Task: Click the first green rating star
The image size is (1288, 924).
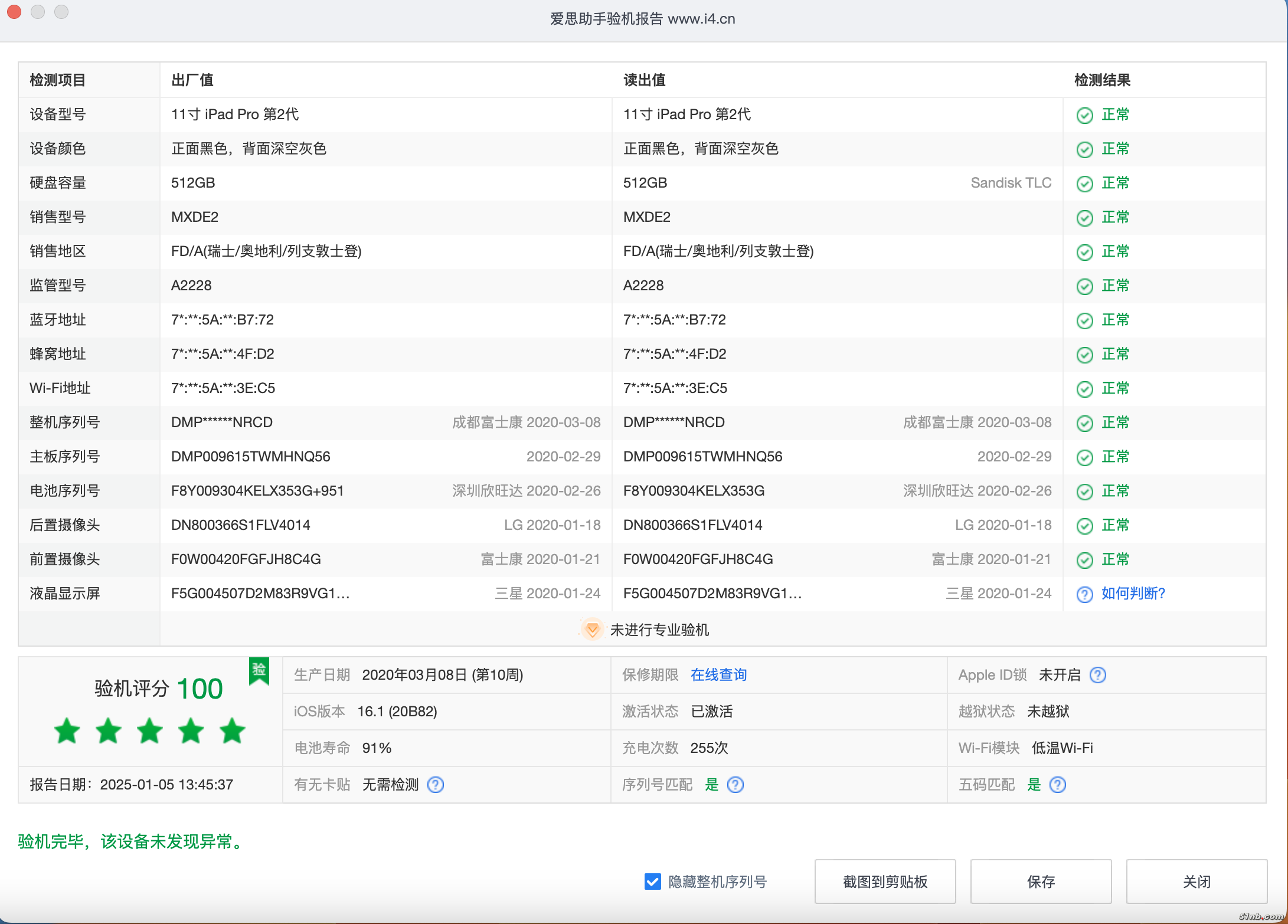Action: tap(67, 731)
